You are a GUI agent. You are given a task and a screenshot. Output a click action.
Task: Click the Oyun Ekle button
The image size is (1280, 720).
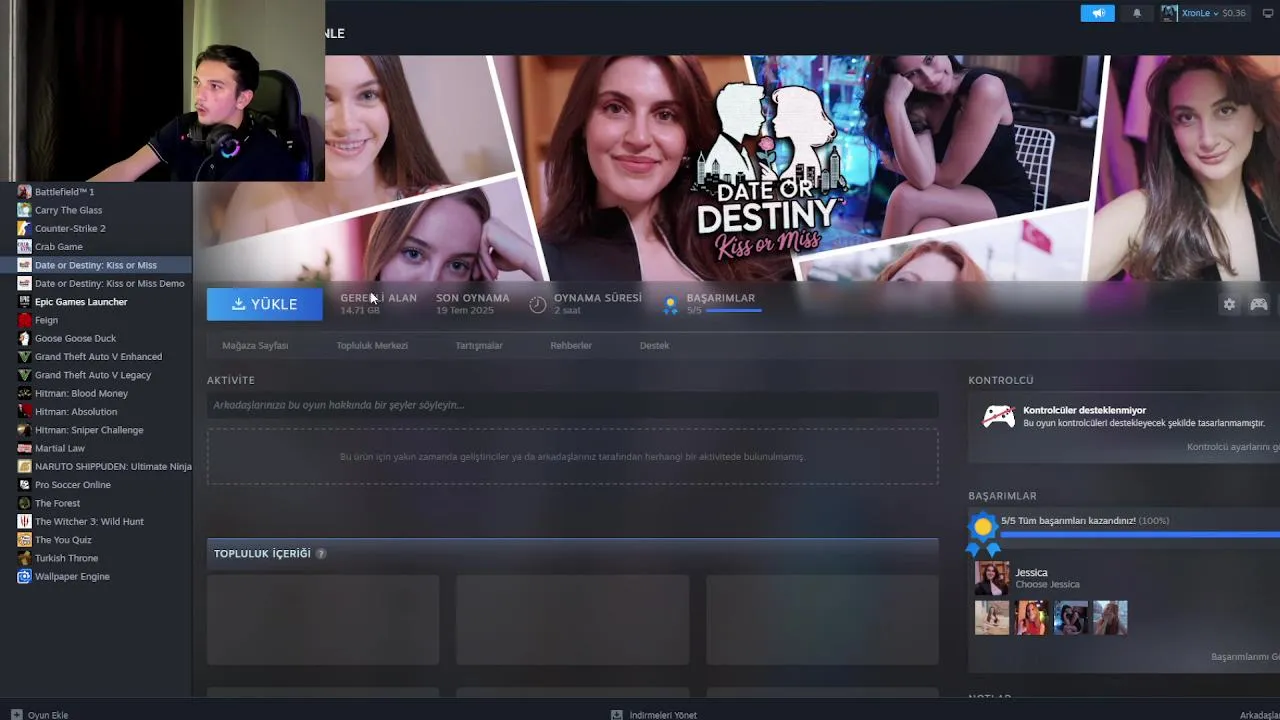[39, 715]
